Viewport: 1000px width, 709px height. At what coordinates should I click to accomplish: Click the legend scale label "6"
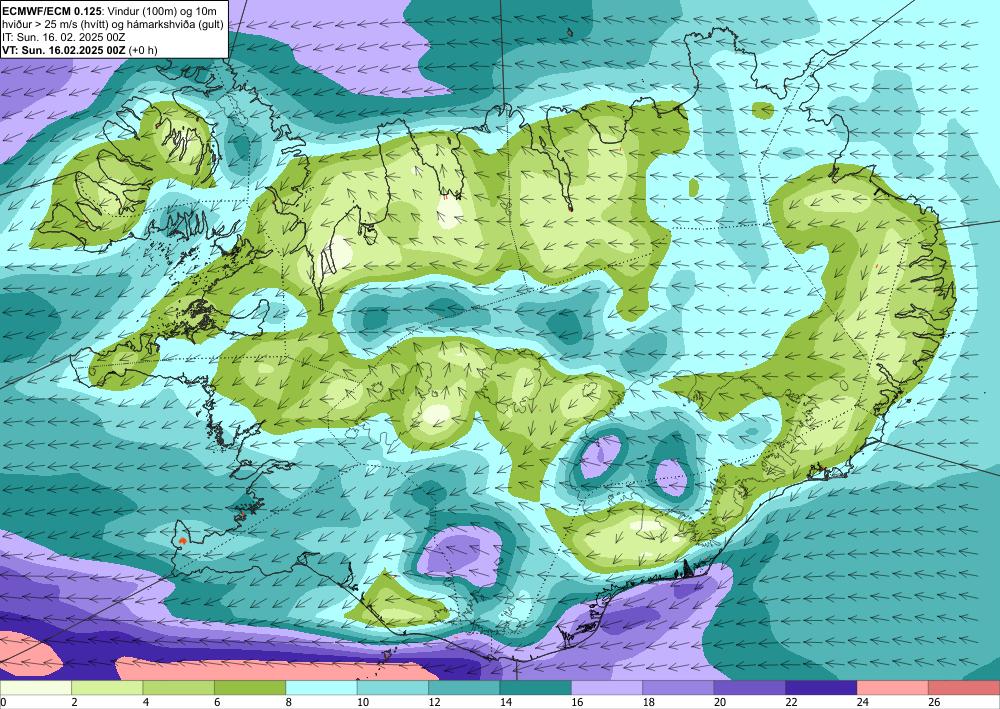[x=217, y=702]
